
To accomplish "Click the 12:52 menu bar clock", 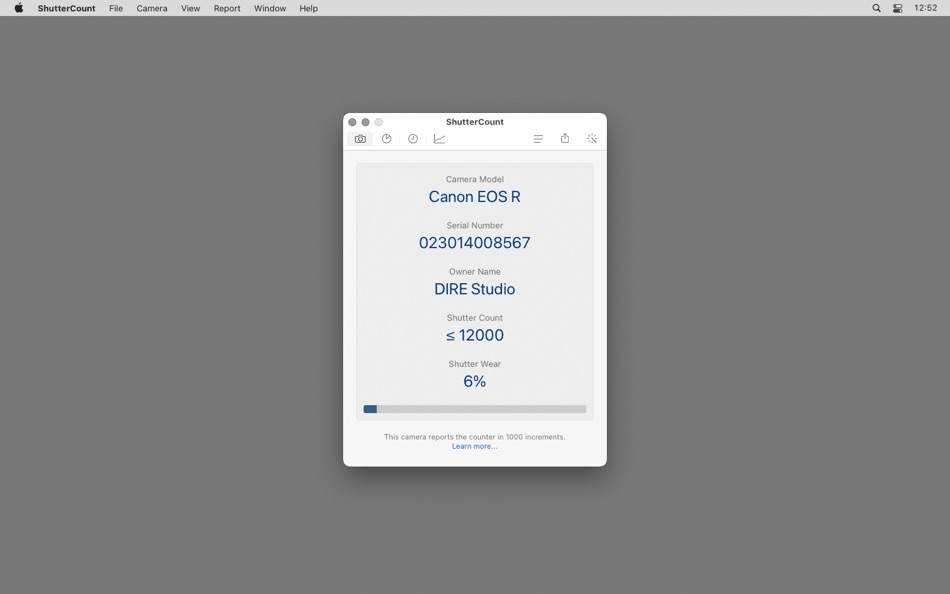I will pos(925,8).
